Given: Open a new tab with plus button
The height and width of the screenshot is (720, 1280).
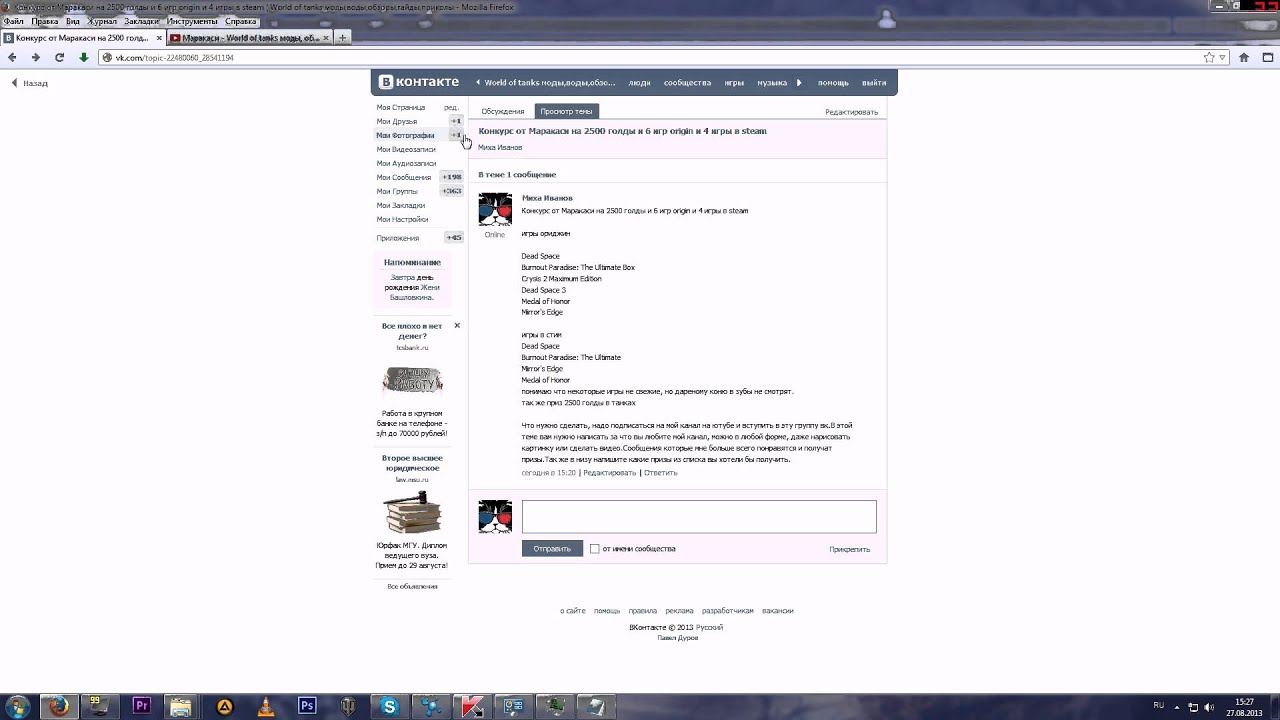Looking at the screenshot, I should click(x=342, y=38).
